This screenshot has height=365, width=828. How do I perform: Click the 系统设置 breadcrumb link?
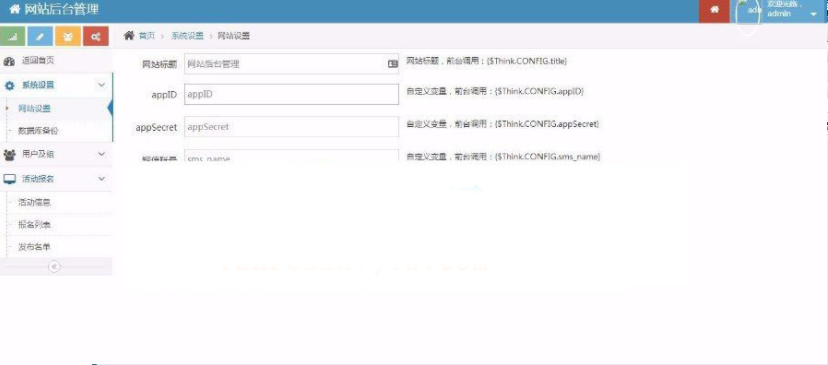click(x=187, y=36)
